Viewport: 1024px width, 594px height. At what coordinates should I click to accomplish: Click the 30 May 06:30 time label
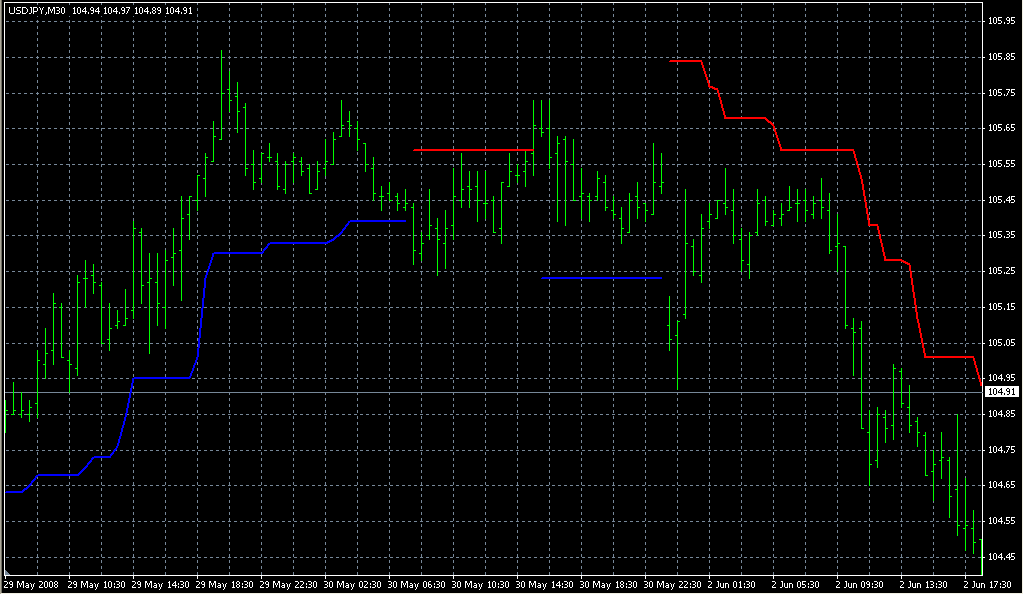(x=418, y=584)
